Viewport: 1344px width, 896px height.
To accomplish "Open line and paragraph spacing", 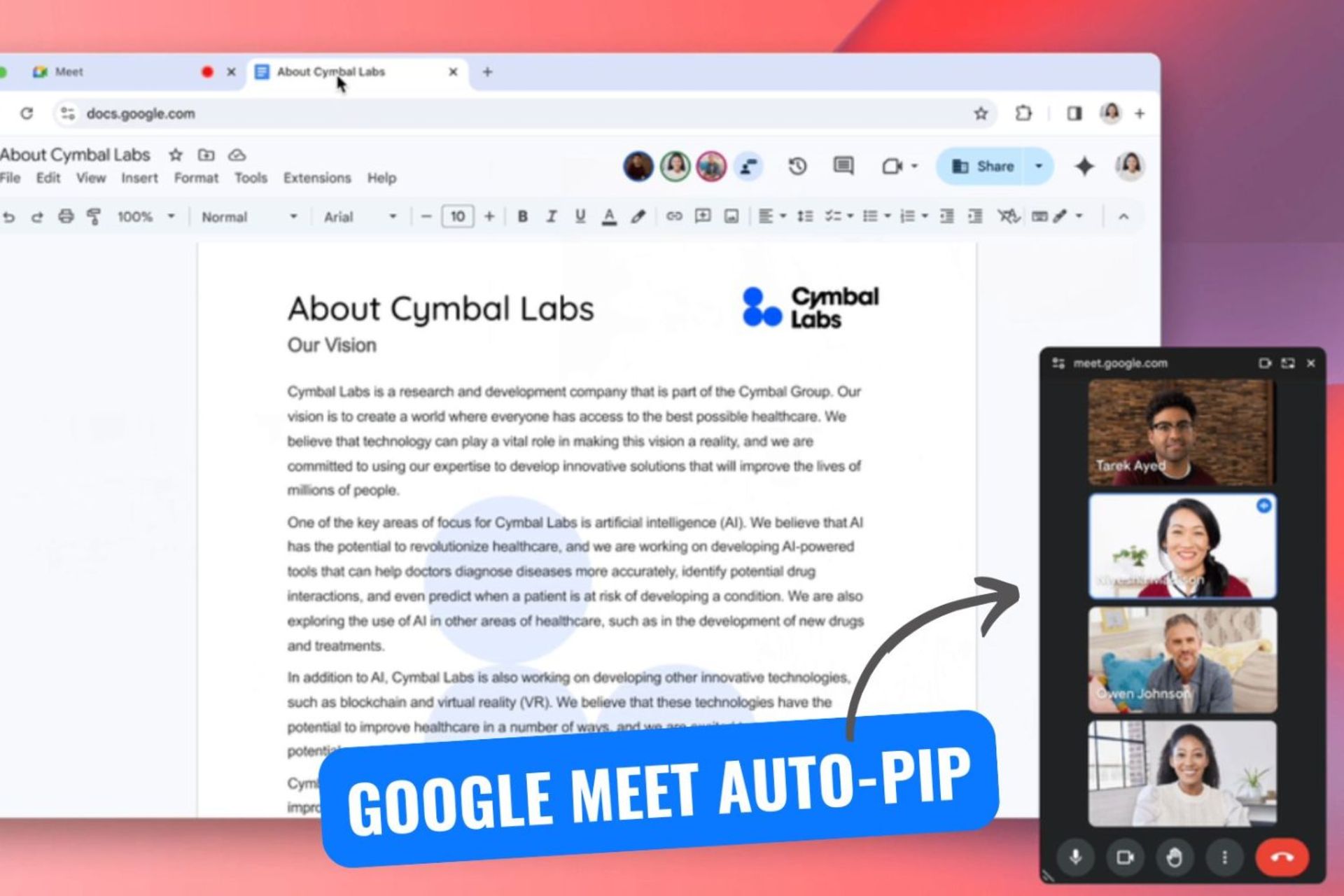I will (x=805, y=216).
